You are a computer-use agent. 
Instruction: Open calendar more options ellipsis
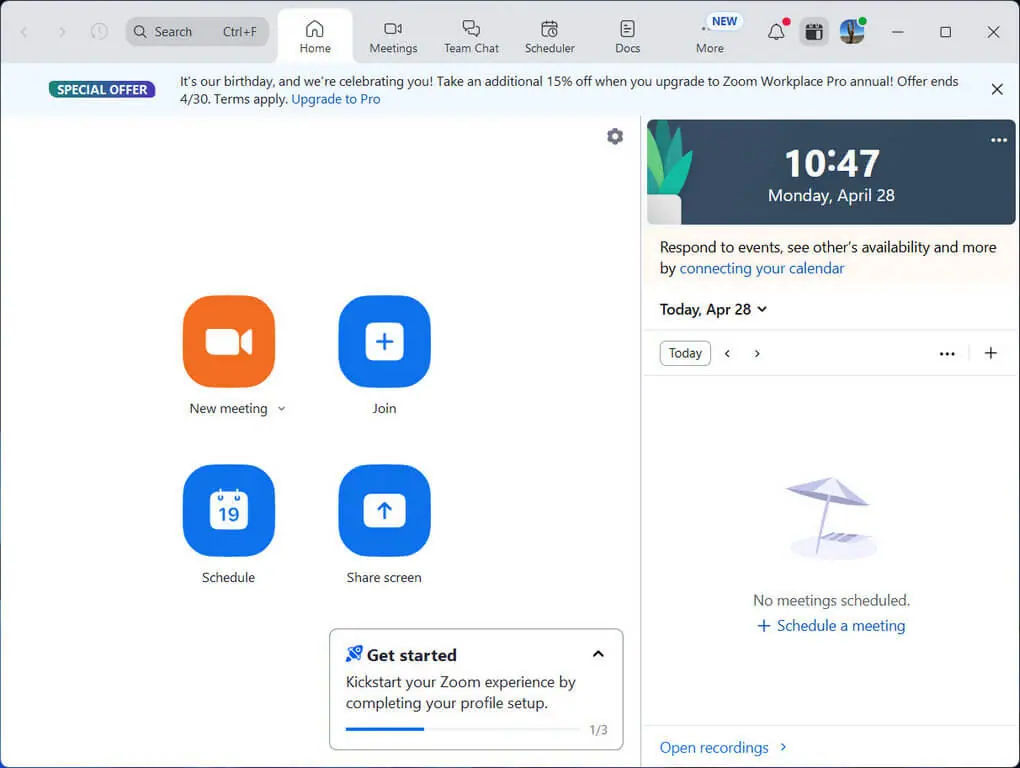click(947, 354)
